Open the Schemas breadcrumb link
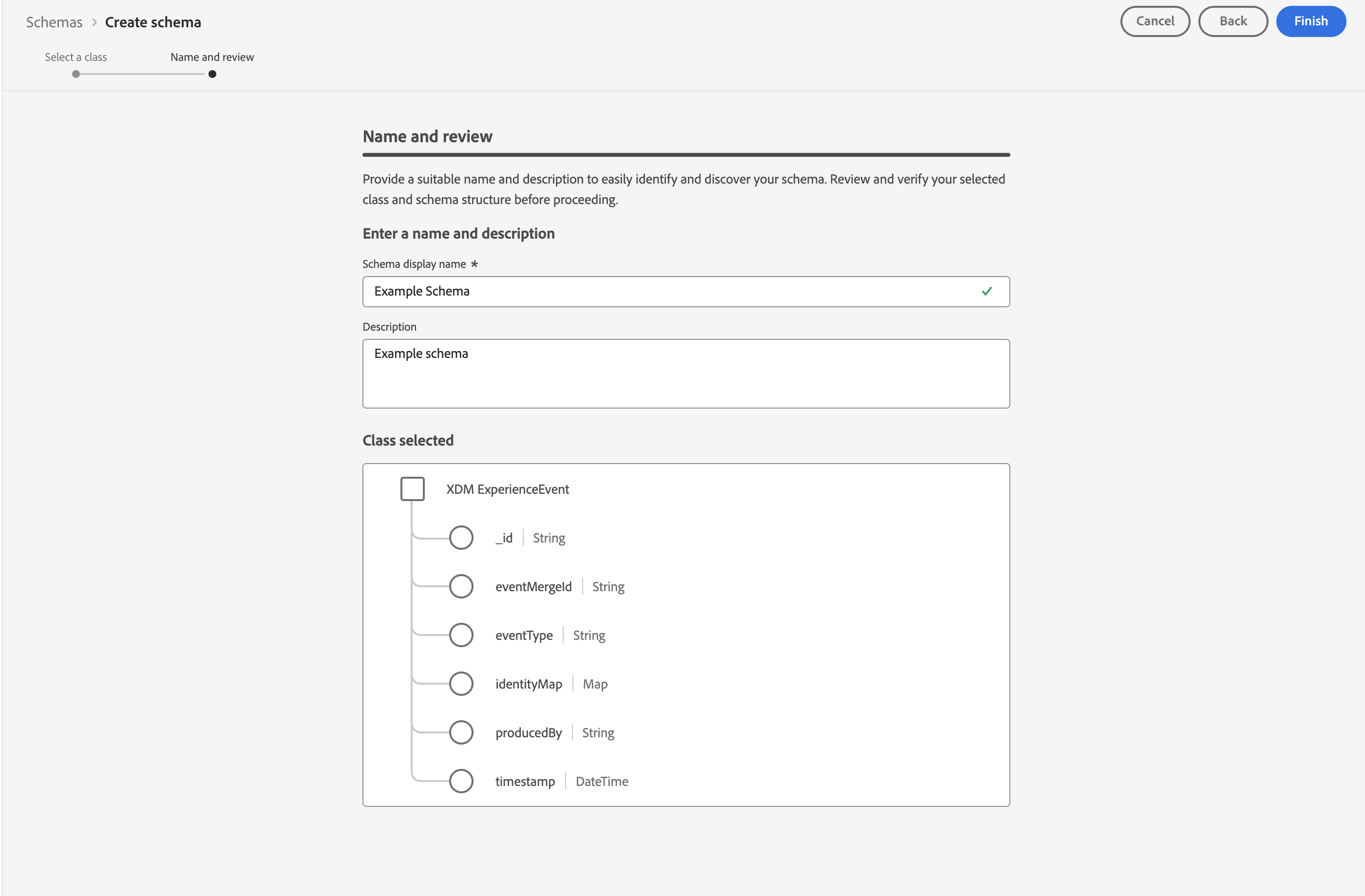Image resolution: width=1365 pixels, height=896 pixels. click(55, 22)
